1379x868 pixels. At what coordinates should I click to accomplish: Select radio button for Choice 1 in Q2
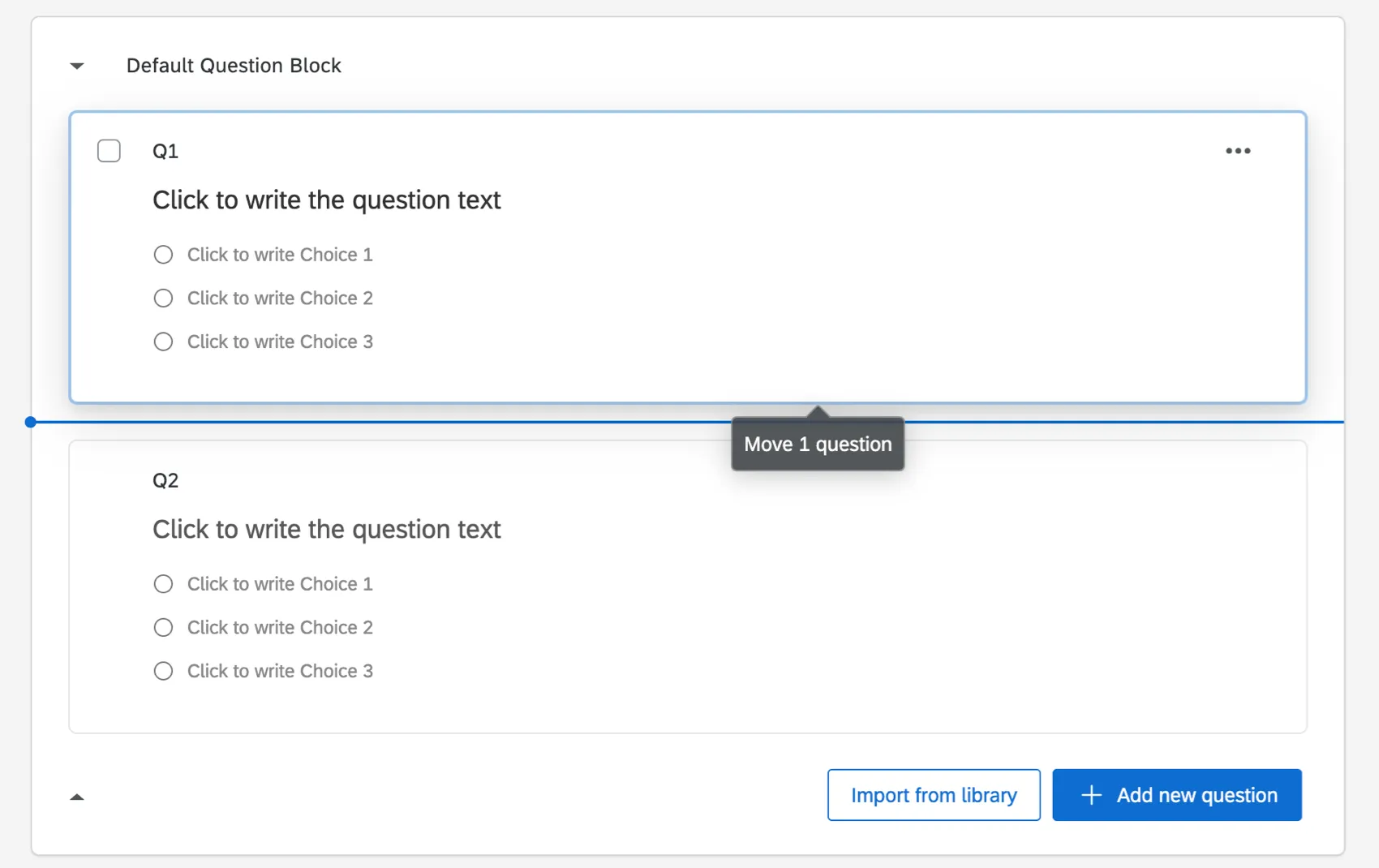163,583
